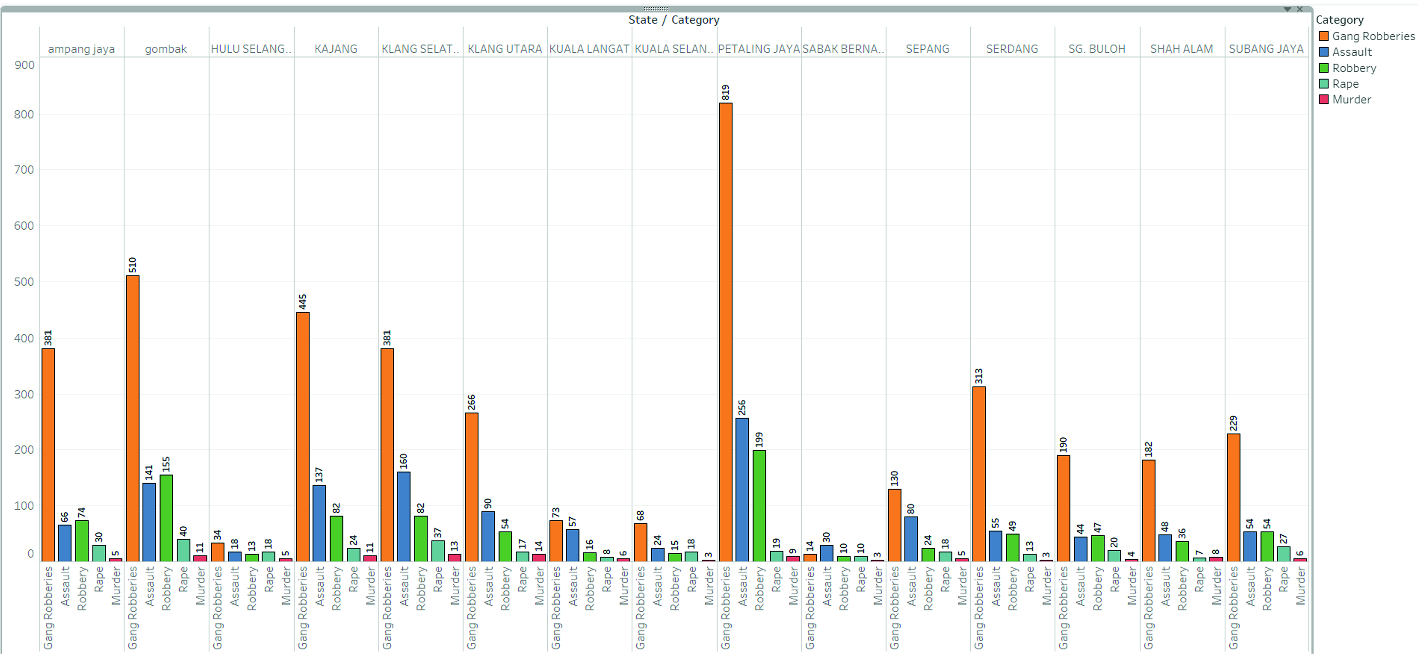Close the chart container with X icon
This screenshot has width=1421, height=654.
tap(1300, 9)
